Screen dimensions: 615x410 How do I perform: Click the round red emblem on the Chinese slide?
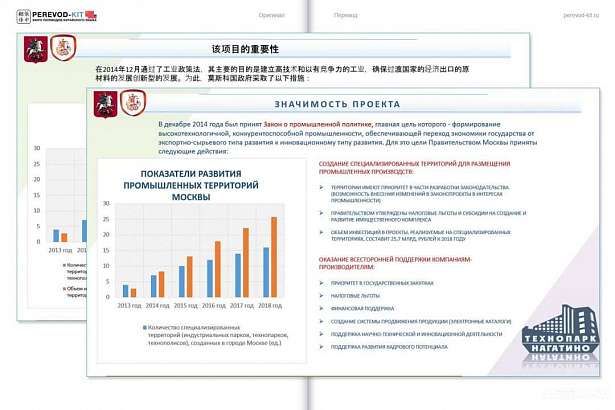coord(60,47)
